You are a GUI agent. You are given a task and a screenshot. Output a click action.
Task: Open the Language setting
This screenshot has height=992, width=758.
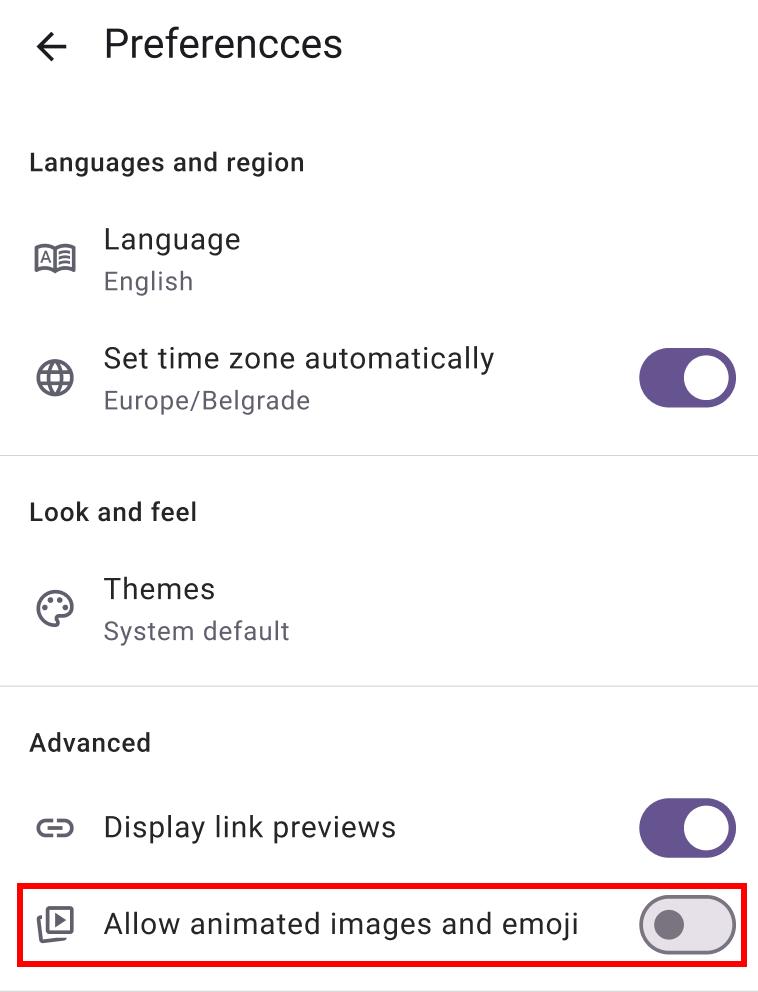click(x=172, y=240)
